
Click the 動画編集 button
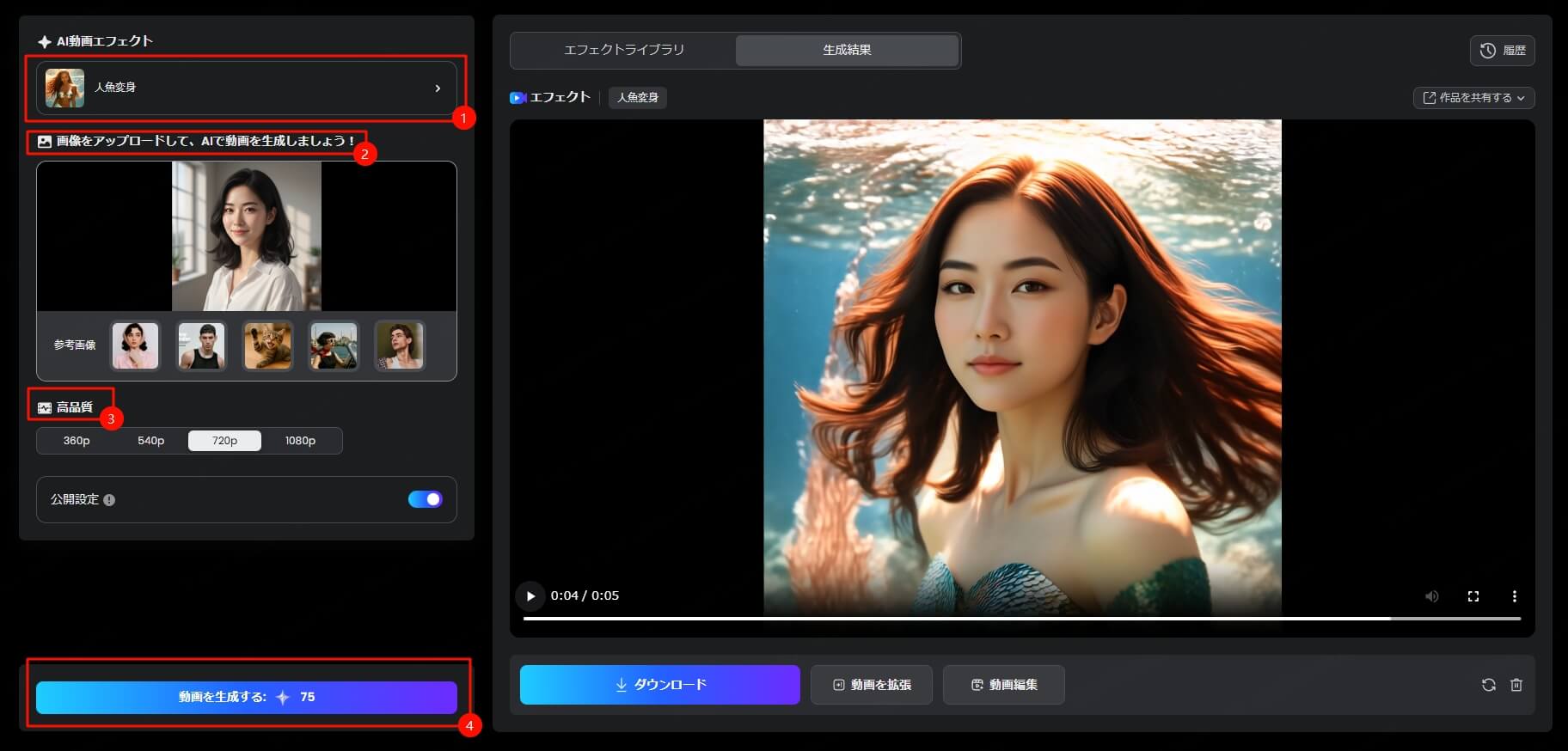click(1003, 685)
